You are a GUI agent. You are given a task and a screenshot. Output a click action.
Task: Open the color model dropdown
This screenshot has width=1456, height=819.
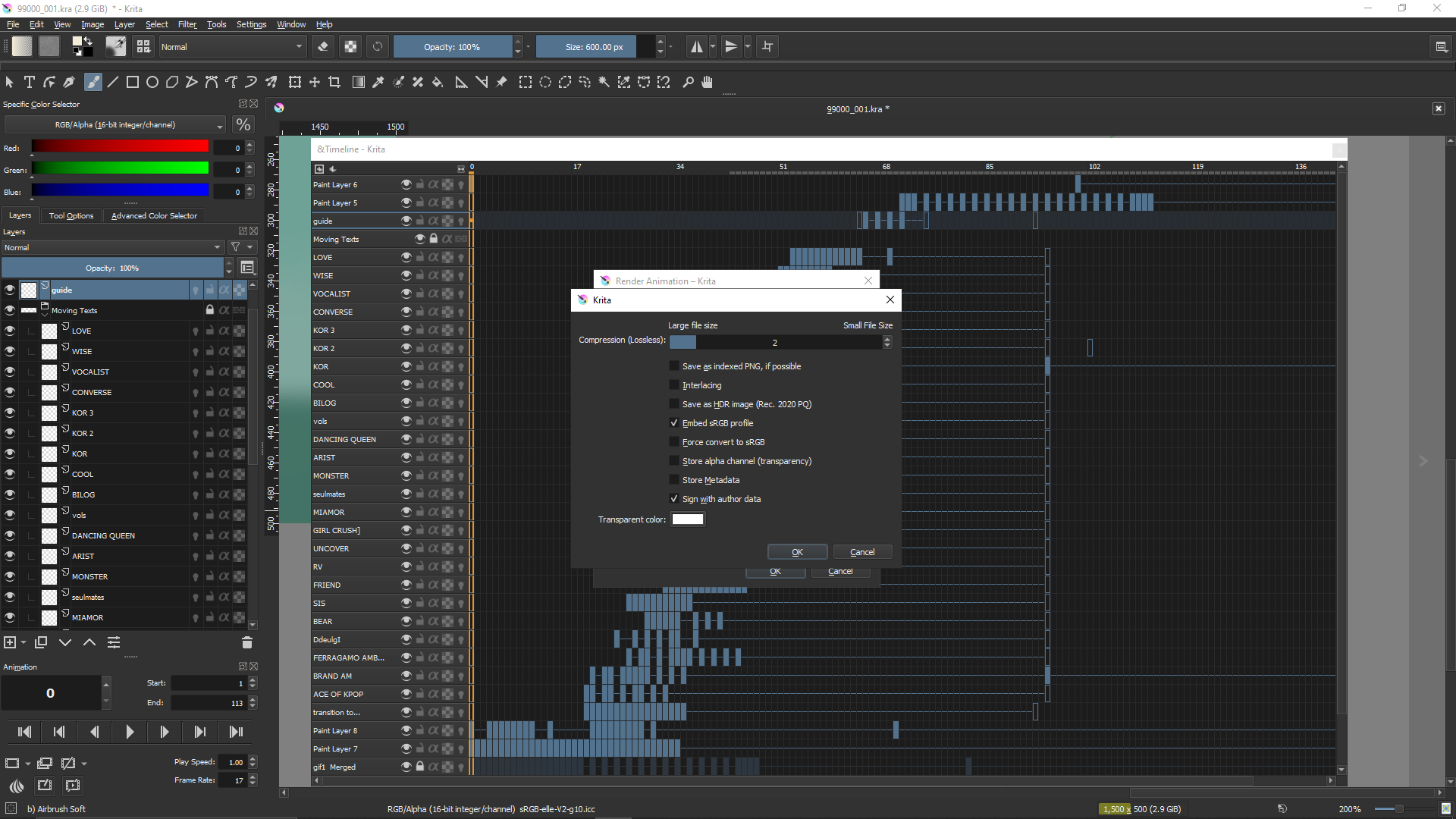[x=115, y=125]
